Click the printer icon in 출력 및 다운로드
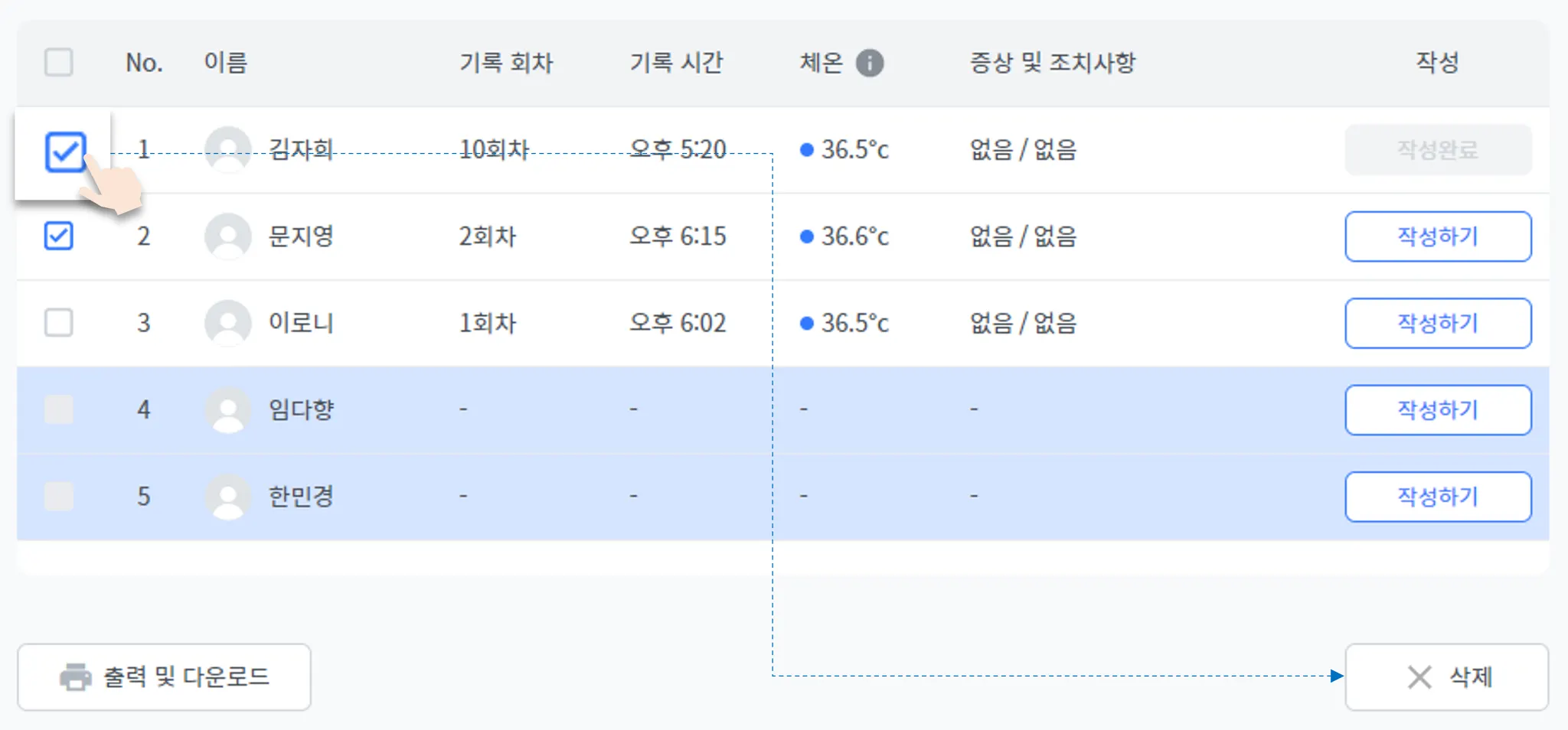 (x=75, y=677)
